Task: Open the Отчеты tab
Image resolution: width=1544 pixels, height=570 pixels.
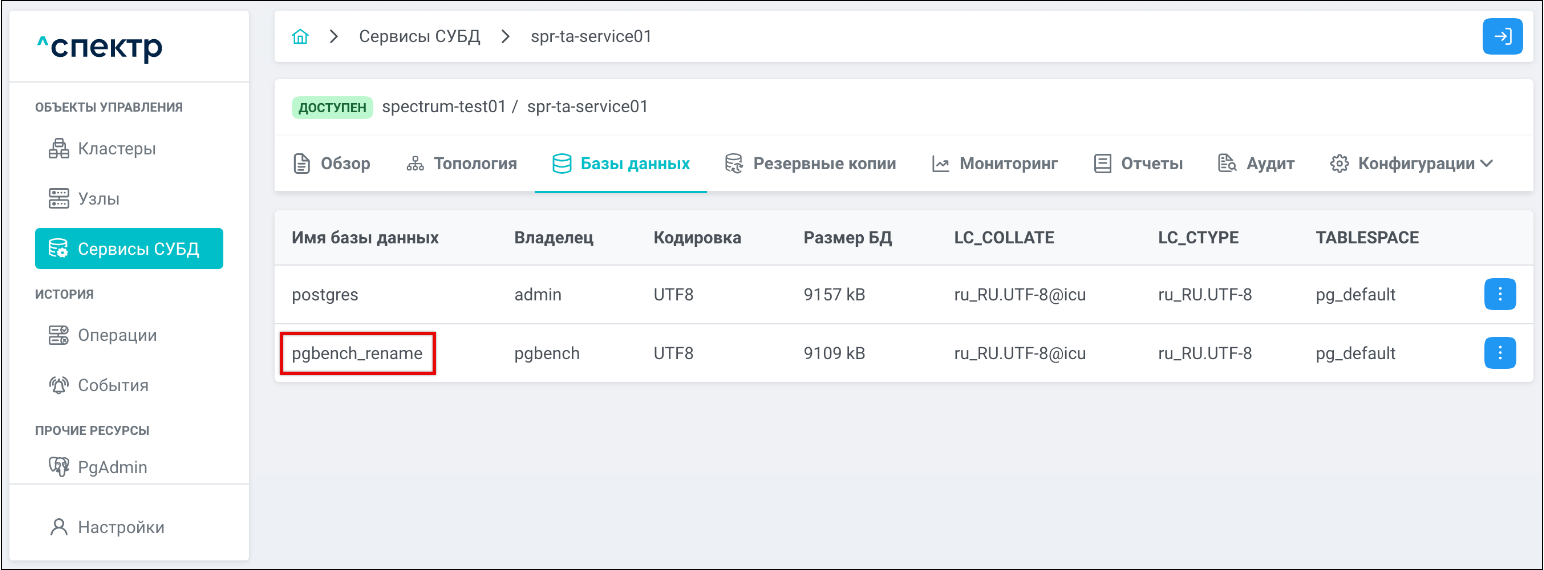Action: pyautogui.click(x=1139, y=163)
